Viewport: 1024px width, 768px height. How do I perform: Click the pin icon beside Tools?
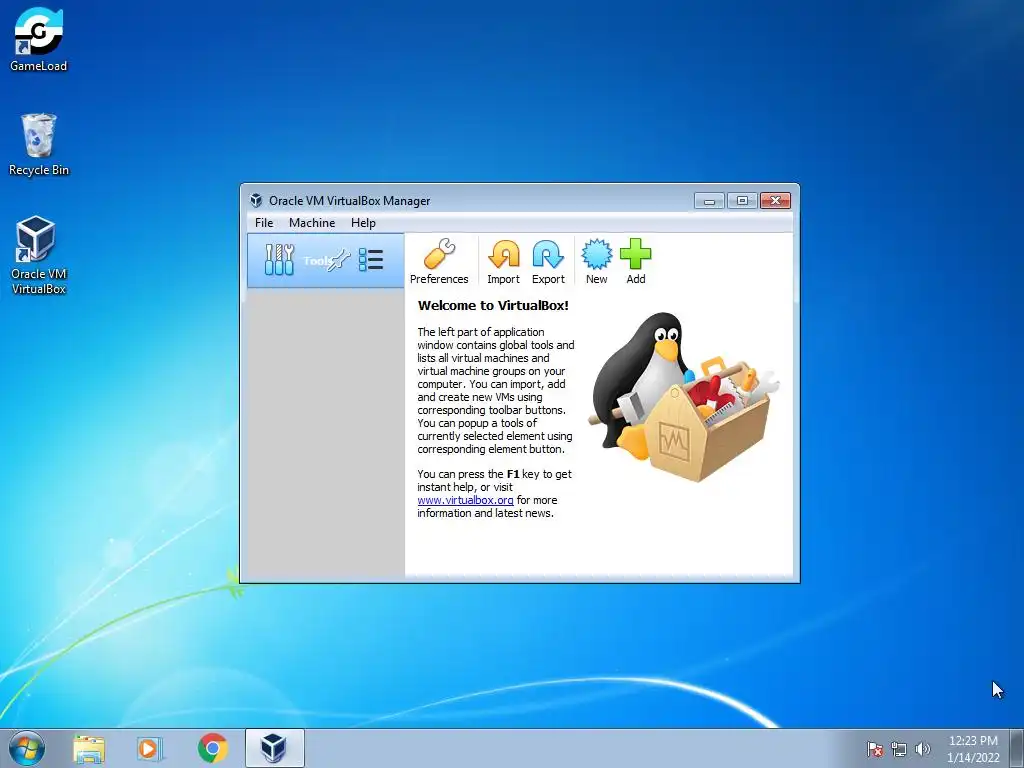[x=340, y=260]
